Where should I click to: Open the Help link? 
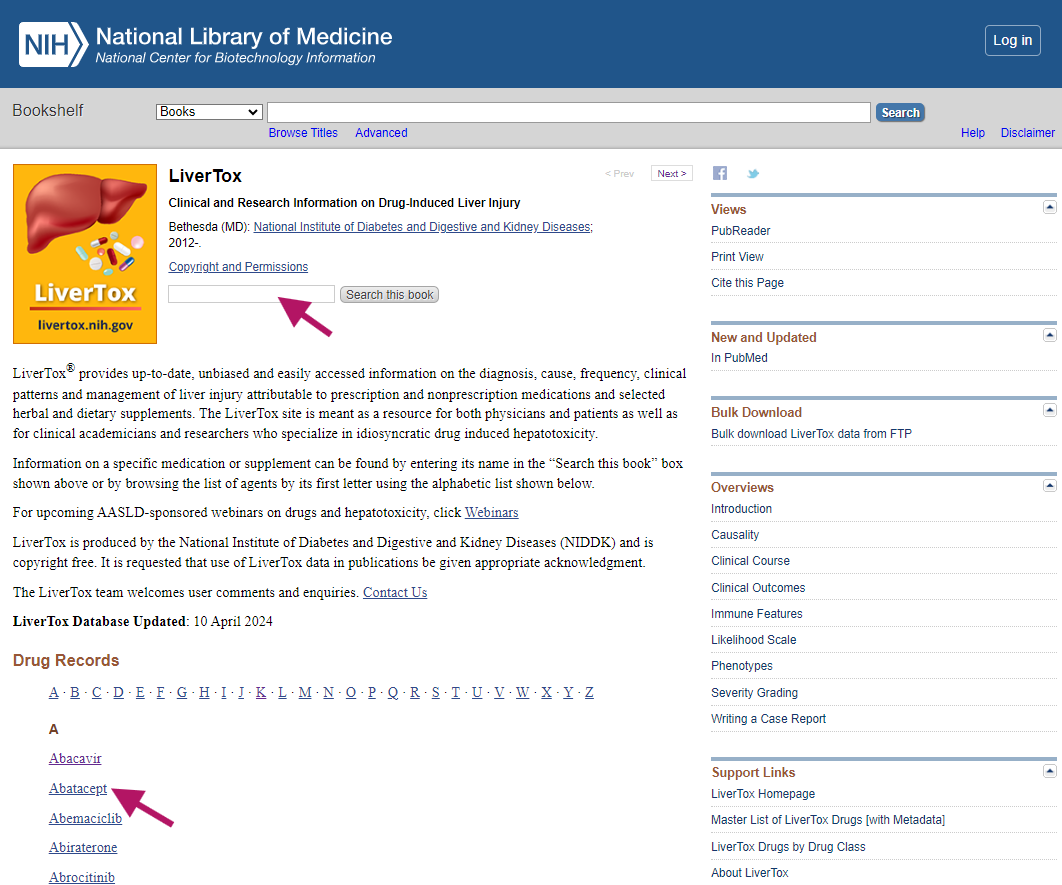(x=973, y=133)
